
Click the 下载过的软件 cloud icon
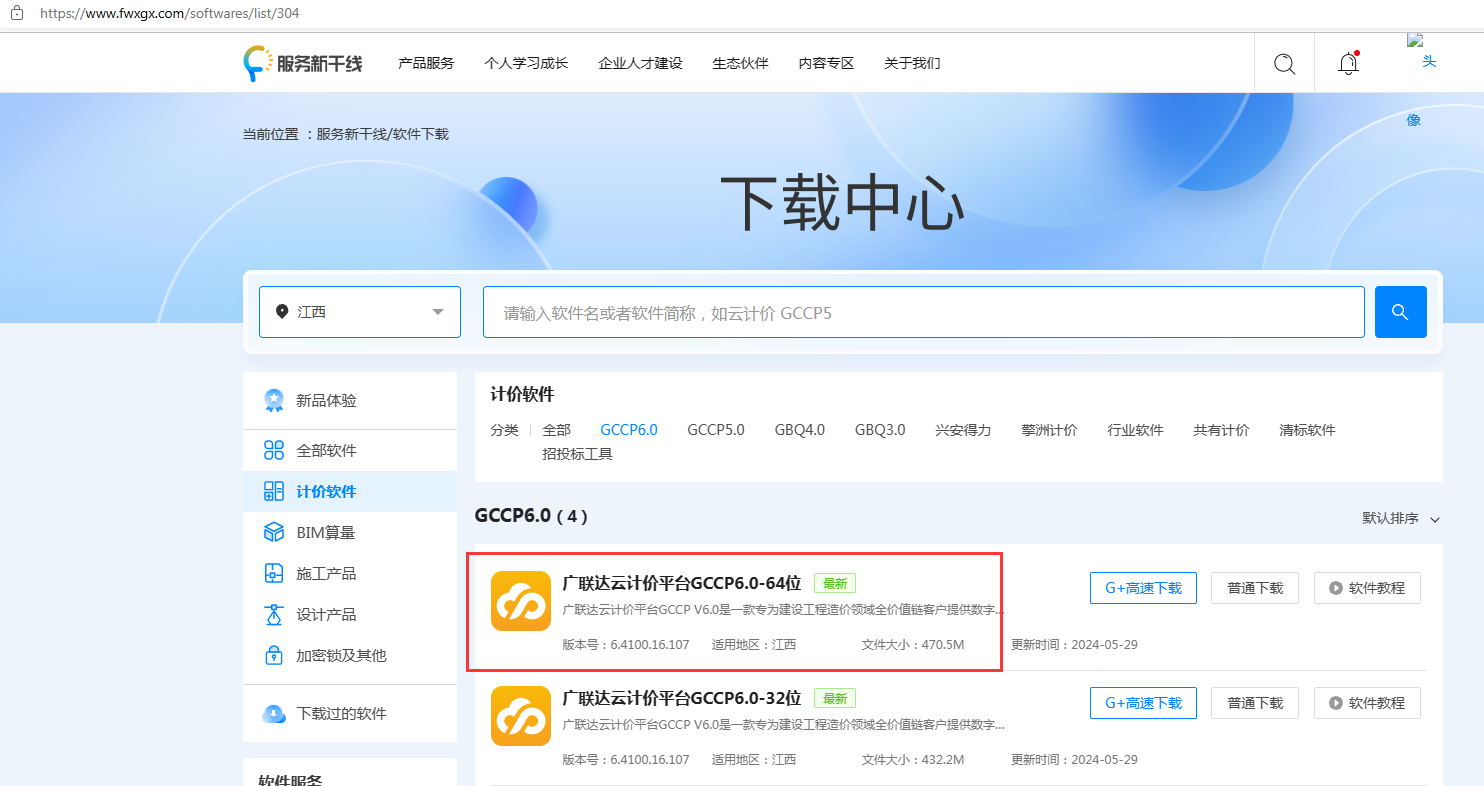(274, 714)
